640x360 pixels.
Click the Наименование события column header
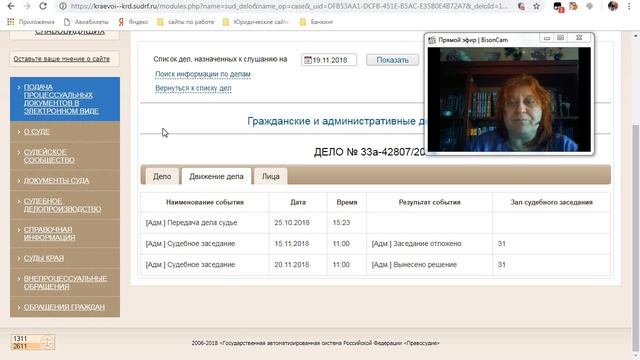click(x=205, y=202)
